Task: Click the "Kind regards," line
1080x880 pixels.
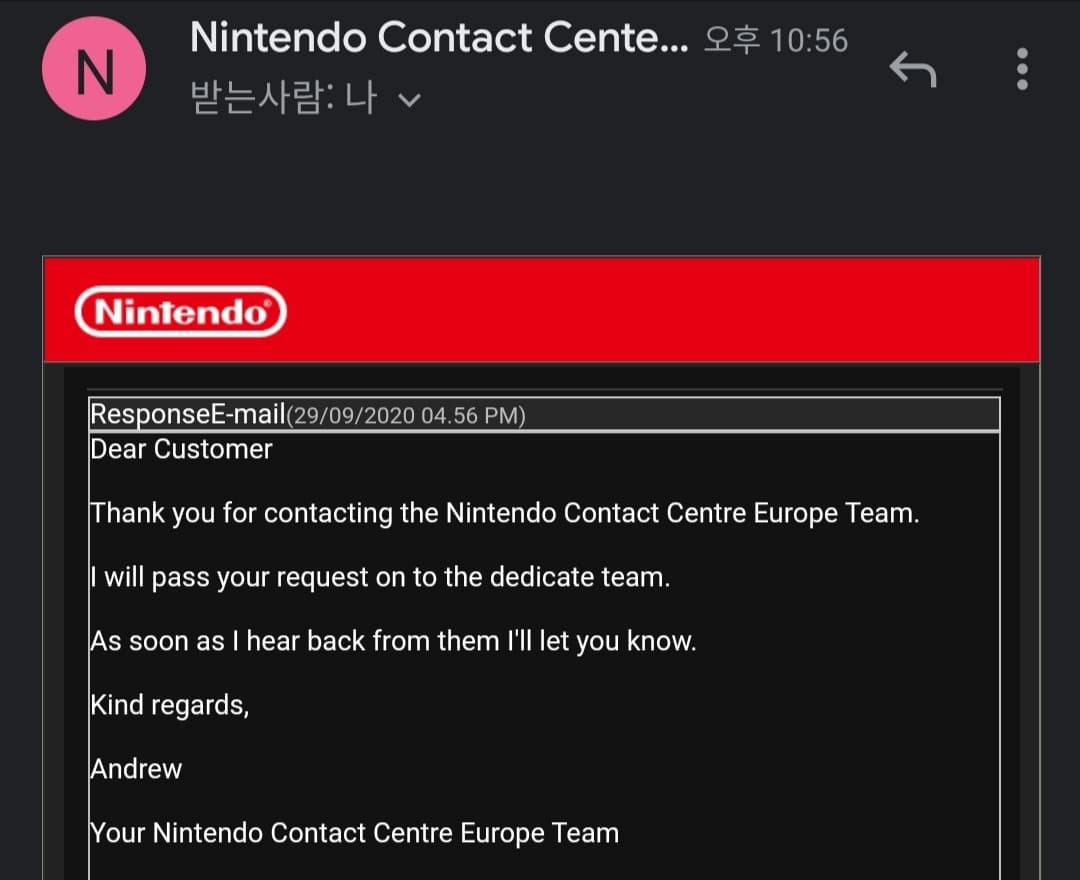Action: (169, 705)
